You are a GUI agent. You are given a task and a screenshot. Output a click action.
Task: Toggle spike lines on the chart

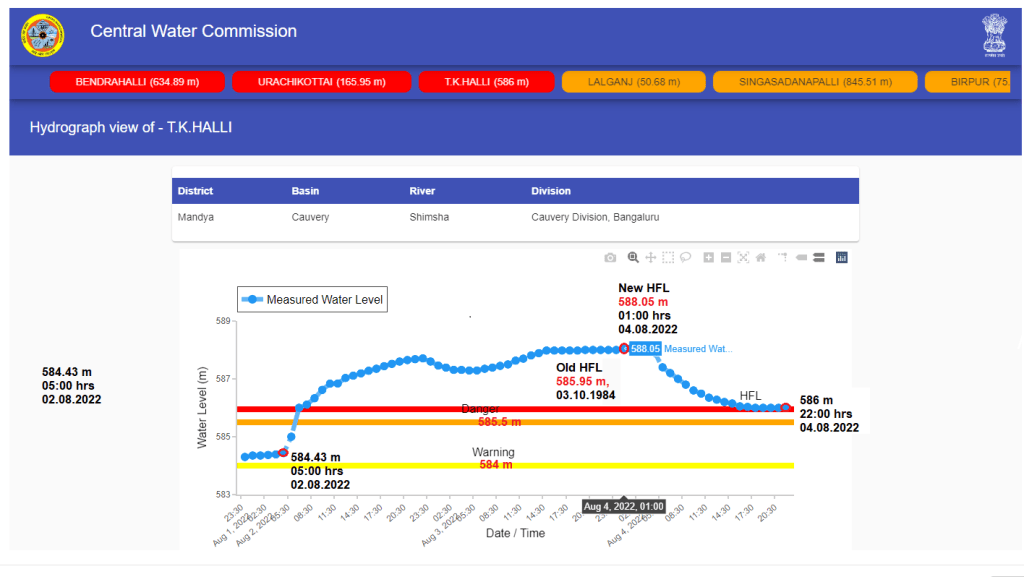coord(784,257)
